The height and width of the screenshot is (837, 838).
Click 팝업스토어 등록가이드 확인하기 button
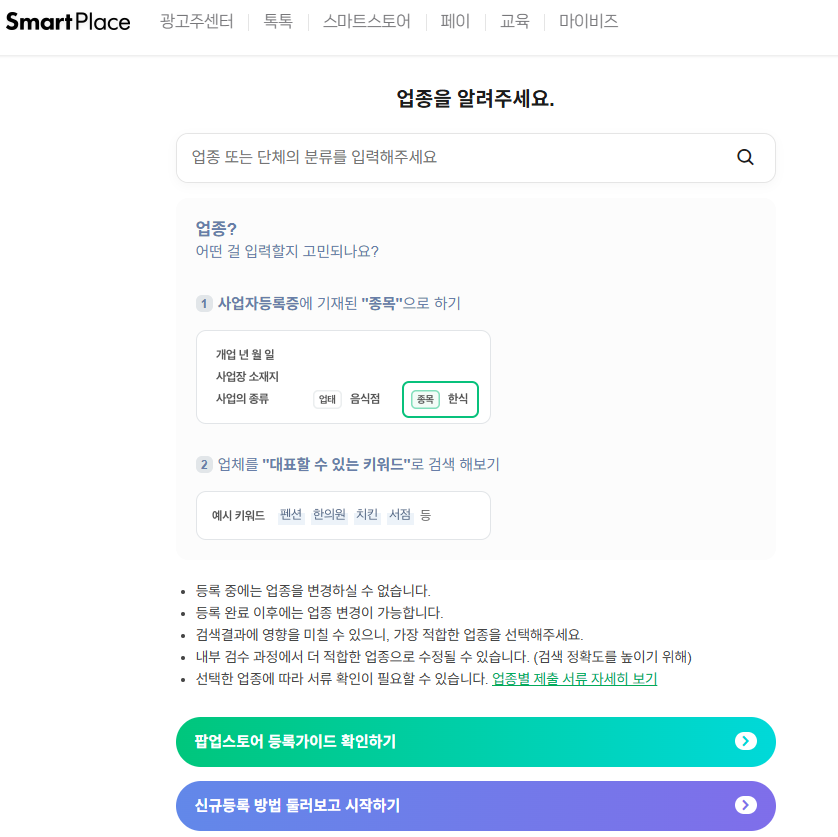coord(476,741)
